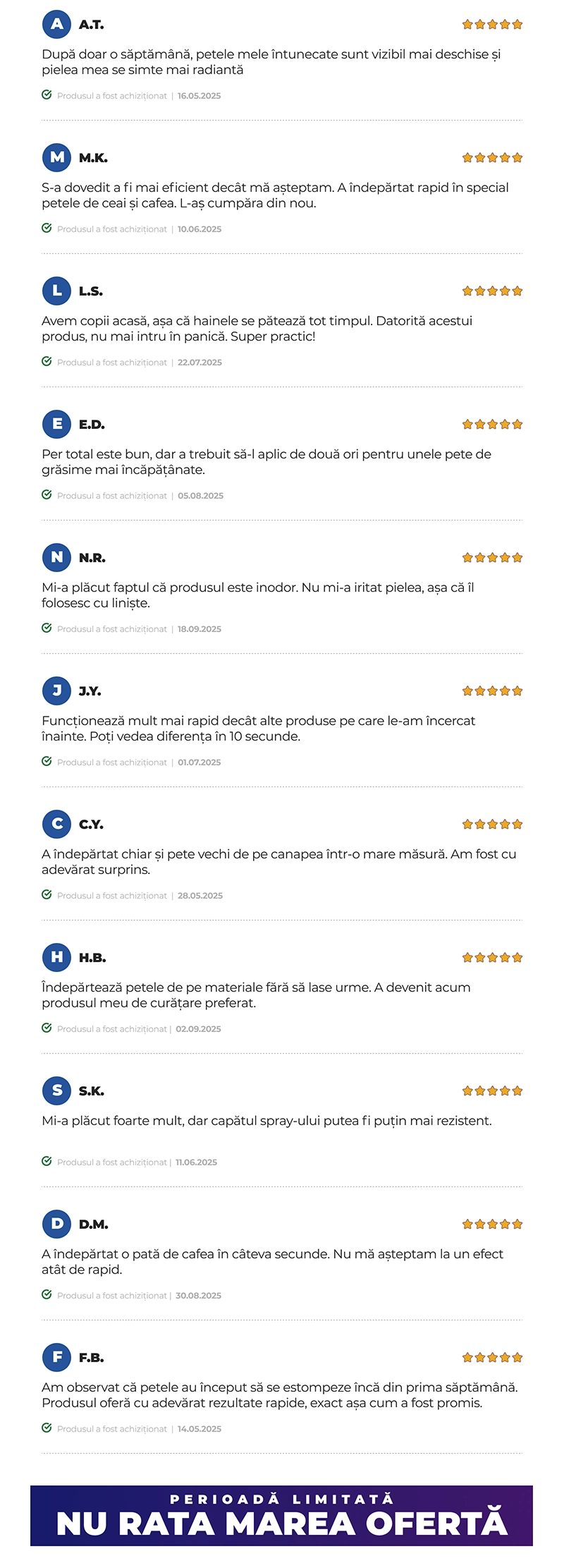
Task: Click the 'N' avatar beside N.R.
Action: (x=57, y=557)
